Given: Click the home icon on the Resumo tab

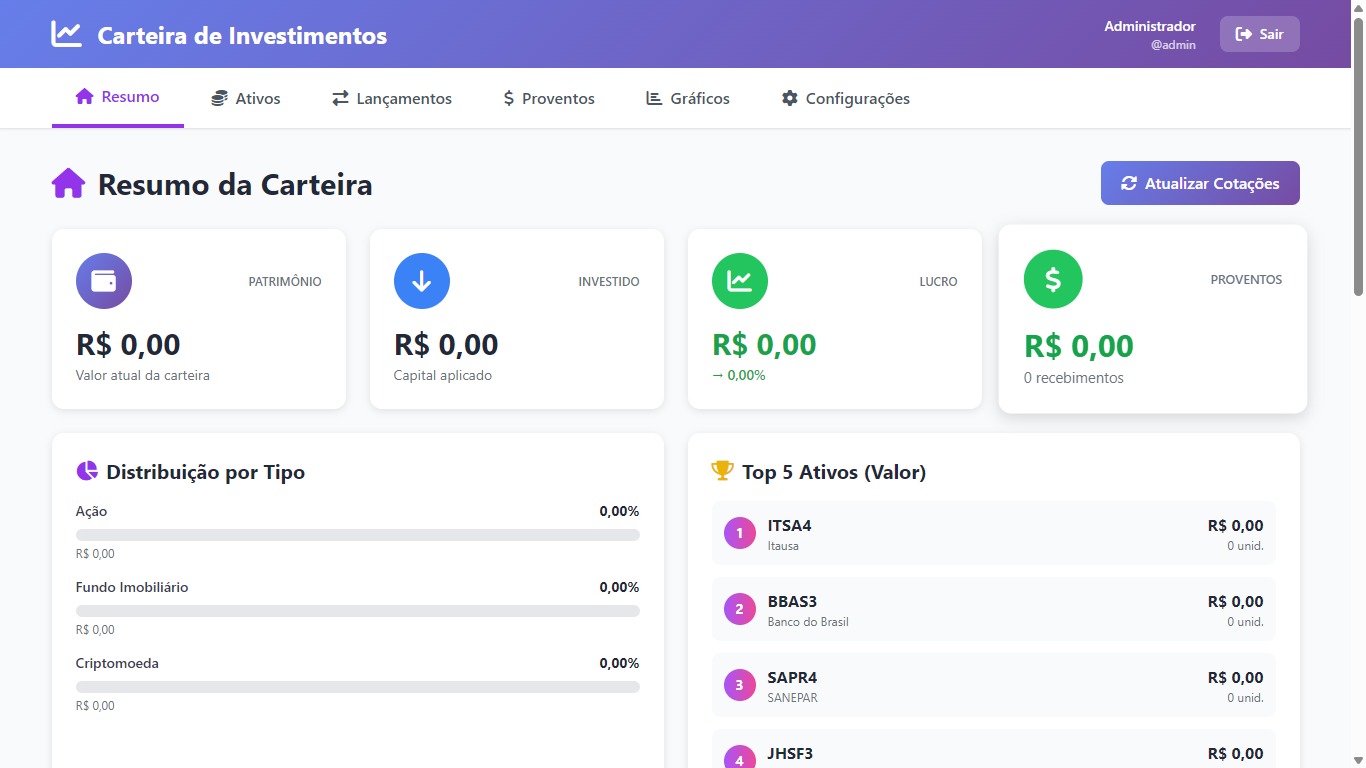Looking at the screenshot, I should point(83,97).
